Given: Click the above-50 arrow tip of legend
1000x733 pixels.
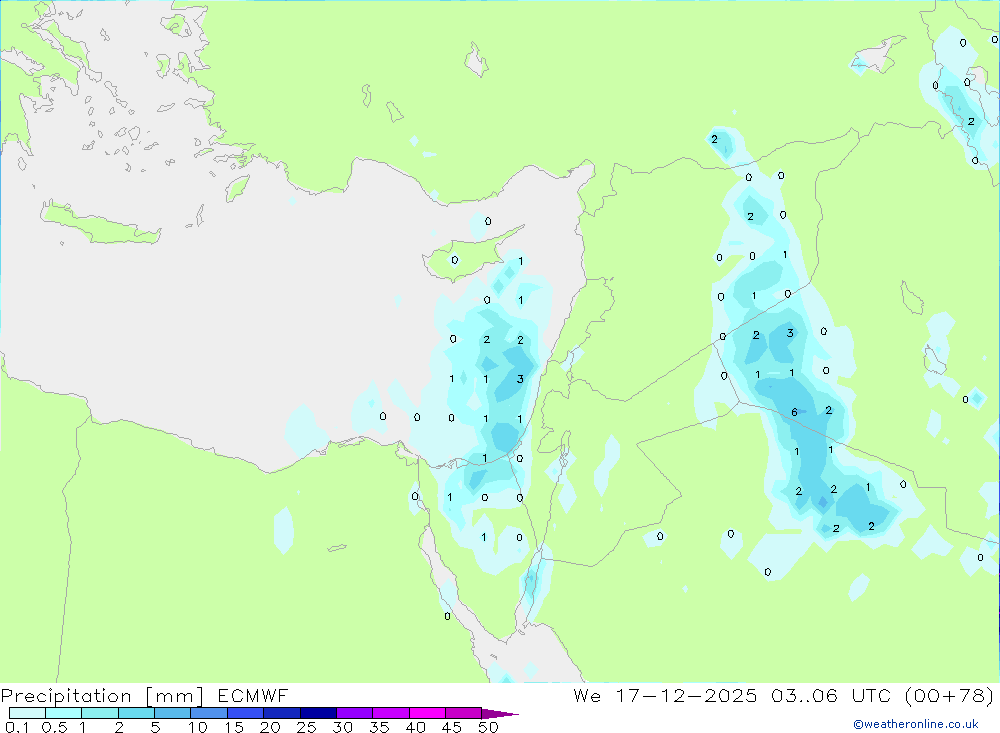Looking at the screenshot, I should [x=500, y=714].
